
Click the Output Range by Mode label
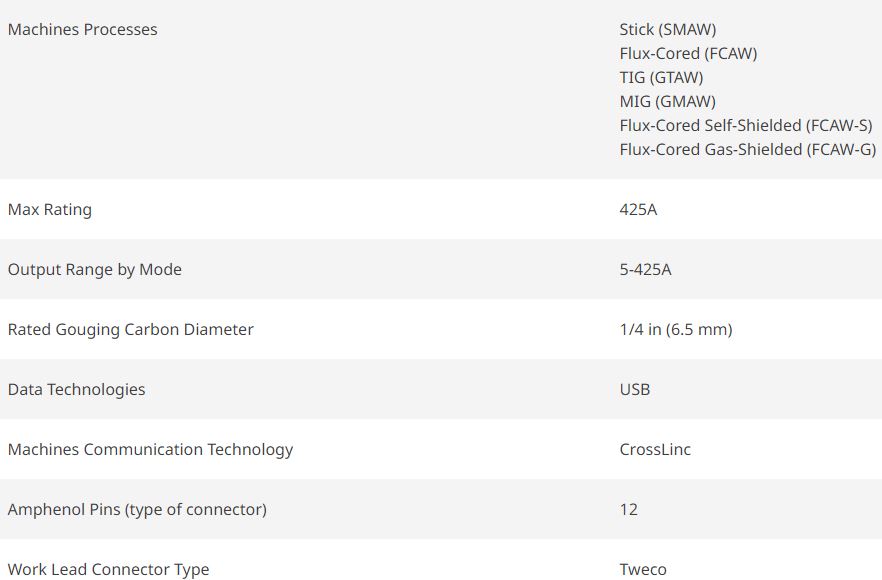tap(94, 270)
